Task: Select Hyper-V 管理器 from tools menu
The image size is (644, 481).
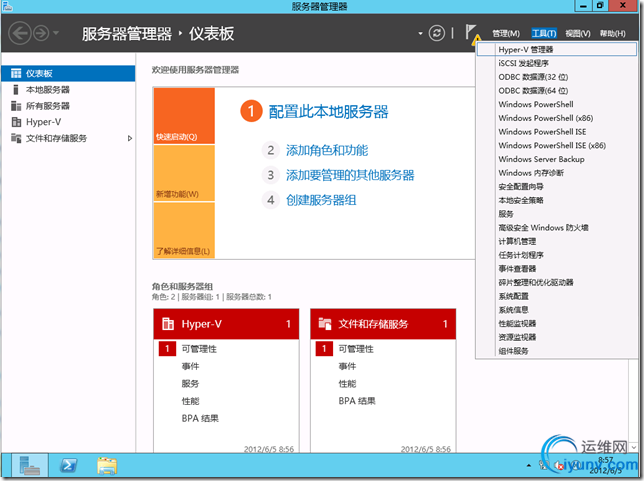Action: pos(557,50)
